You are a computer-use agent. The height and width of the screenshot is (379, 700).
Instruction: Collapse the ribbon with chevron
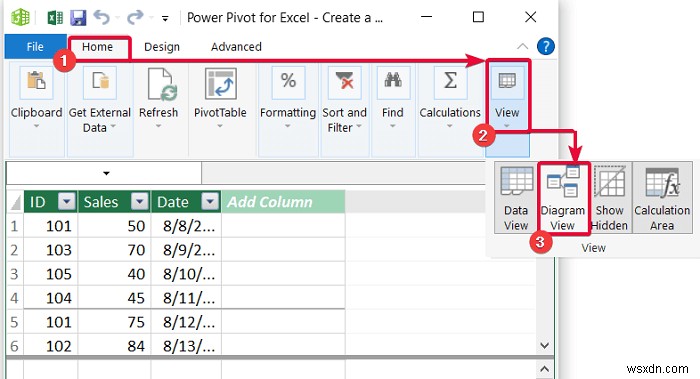(522, 46)
